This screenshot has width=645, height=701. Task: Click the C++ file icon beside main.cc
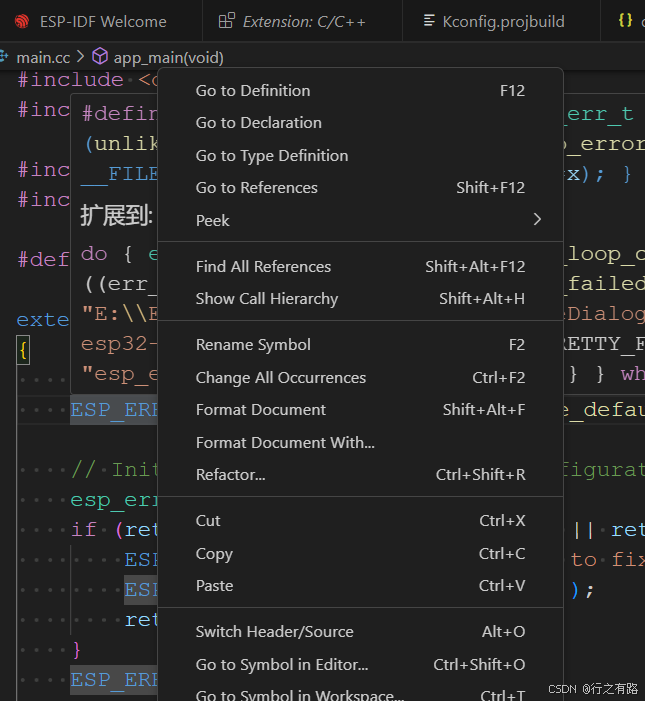coord(6,58)
